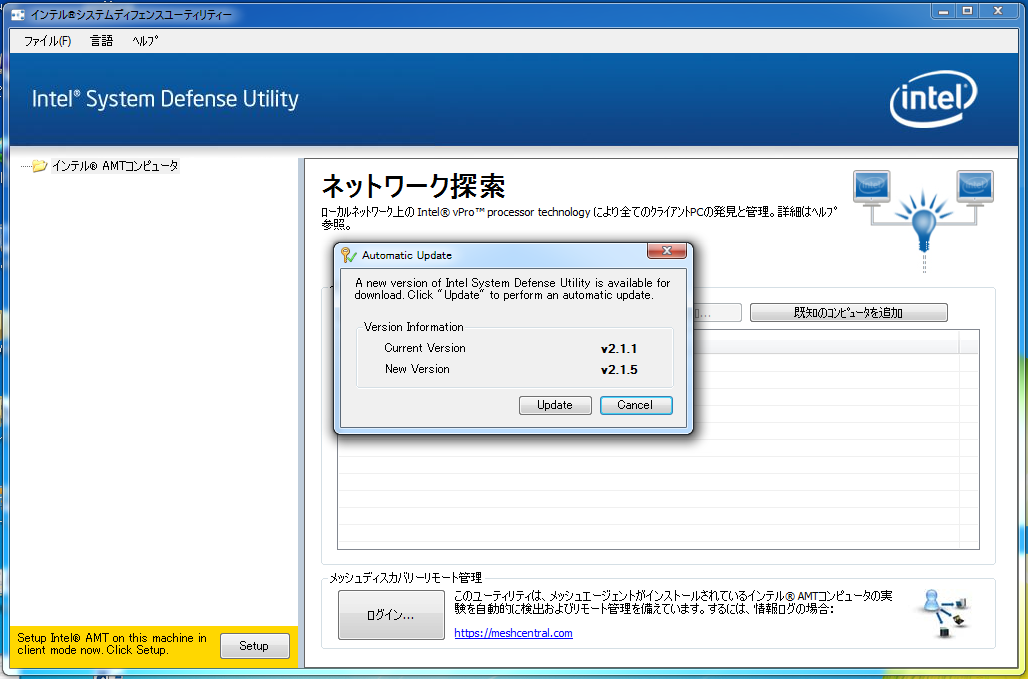Open the ヘルプ menu
The image size is (1028, 679).
[145, 41]
